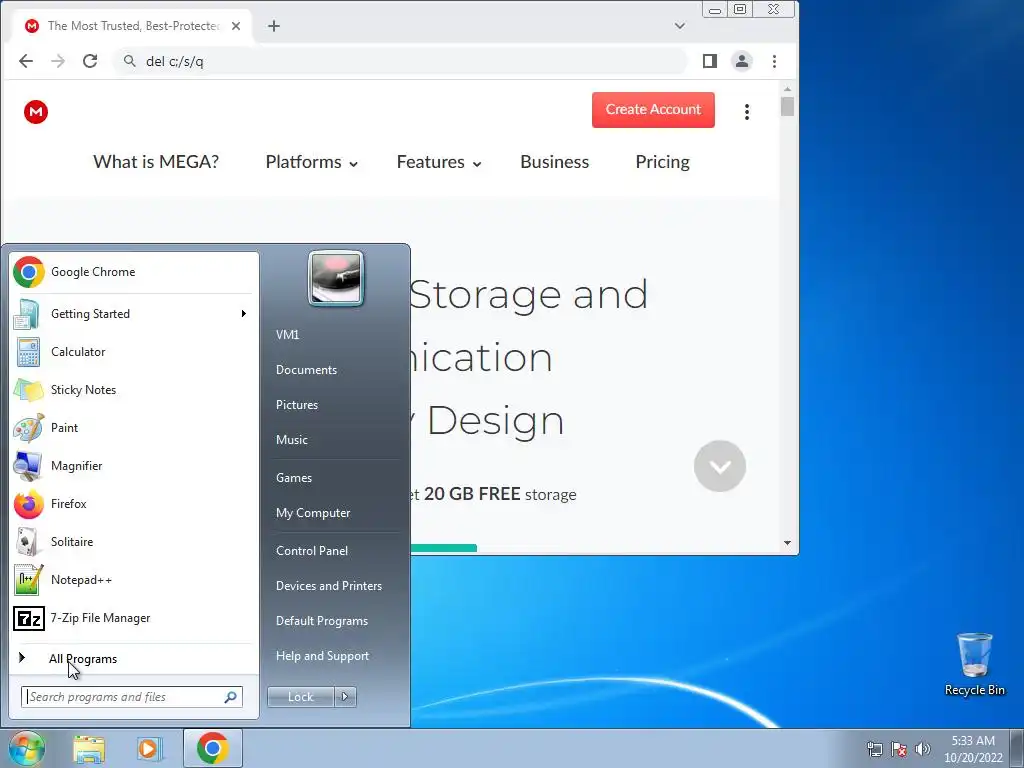The height and width of the screenshot is (768, 1024).
Task: Open Business link on MEGA
Action: tap(554, 162)
